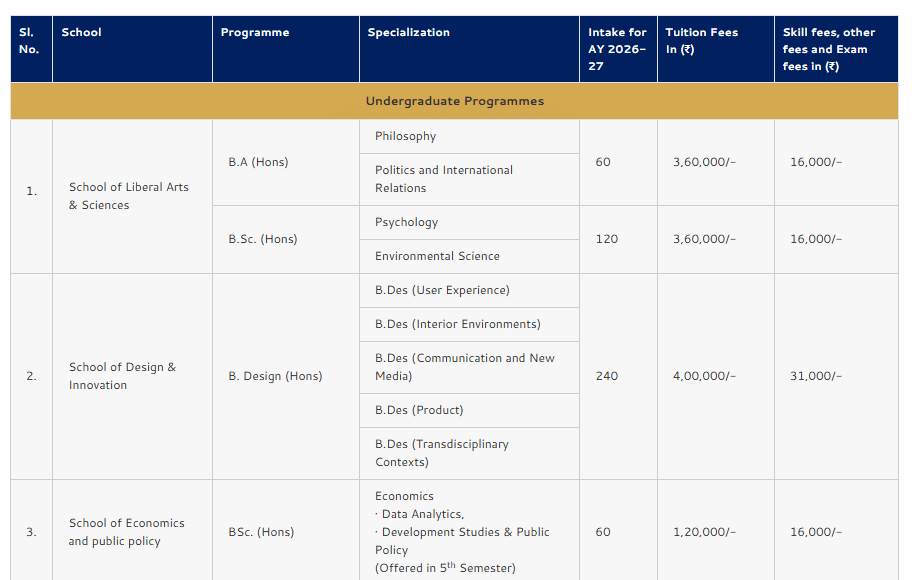Click School of Liberal Arts & Sciences
Screen dimensions: 912x580
click(128, 196)
